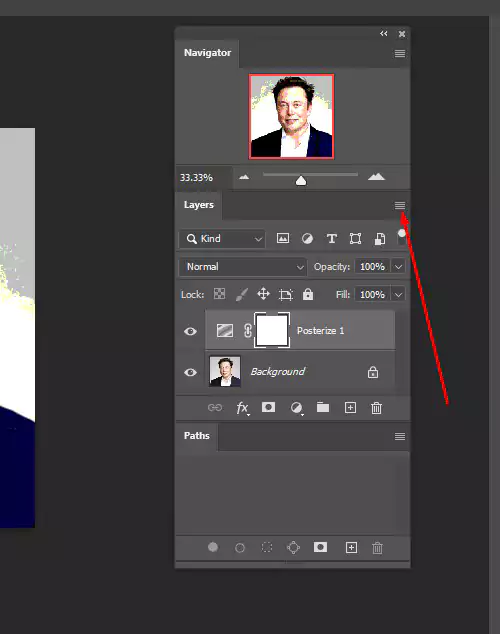Open the Normal blend mode dropdown

[243, 267]
